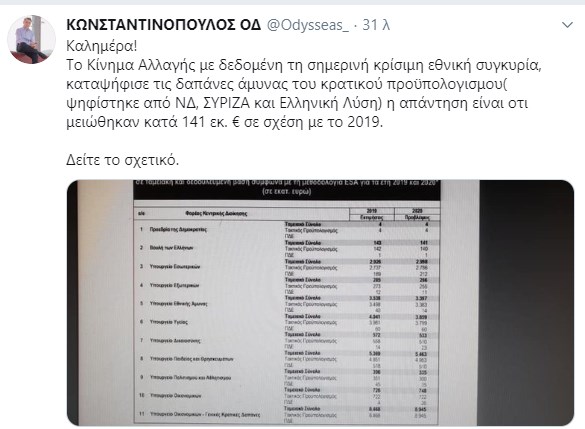
Task: Click the "ΝΔ, ΣΥΡΙΖΑ και Ελληνική Λύση" line
Action: [x=297, y=103]
